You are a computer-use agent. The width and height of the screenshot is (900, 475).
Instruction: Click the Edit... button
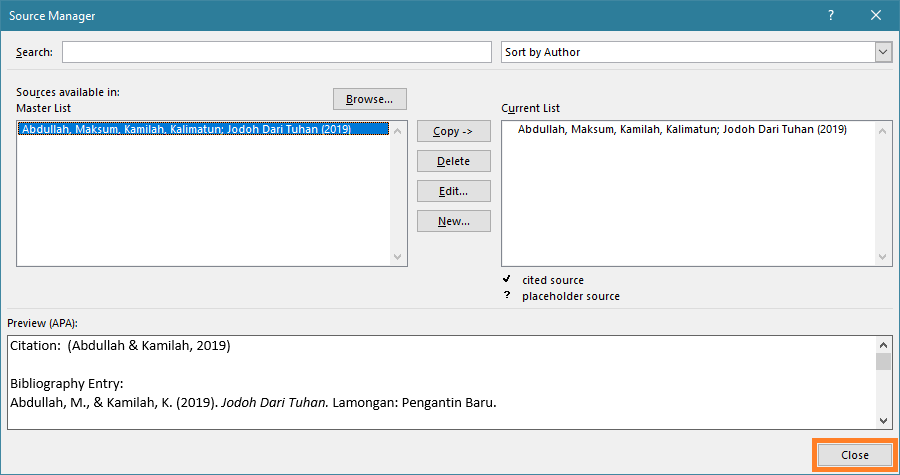tap(453, 191)
